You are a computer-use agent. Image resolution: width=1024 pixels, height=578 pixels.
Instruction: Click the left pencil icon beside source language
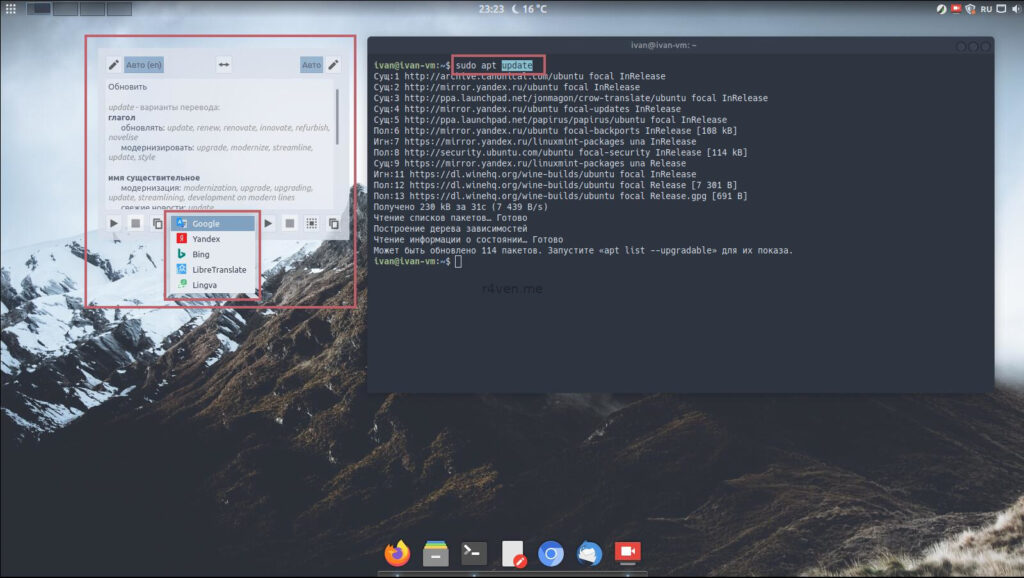(114, 65)
